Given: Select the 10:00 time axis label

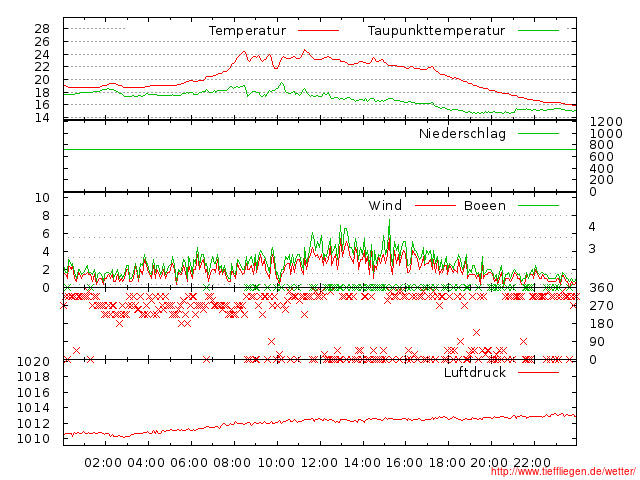Looking at the screenshot, I should (x=276, y=463).
